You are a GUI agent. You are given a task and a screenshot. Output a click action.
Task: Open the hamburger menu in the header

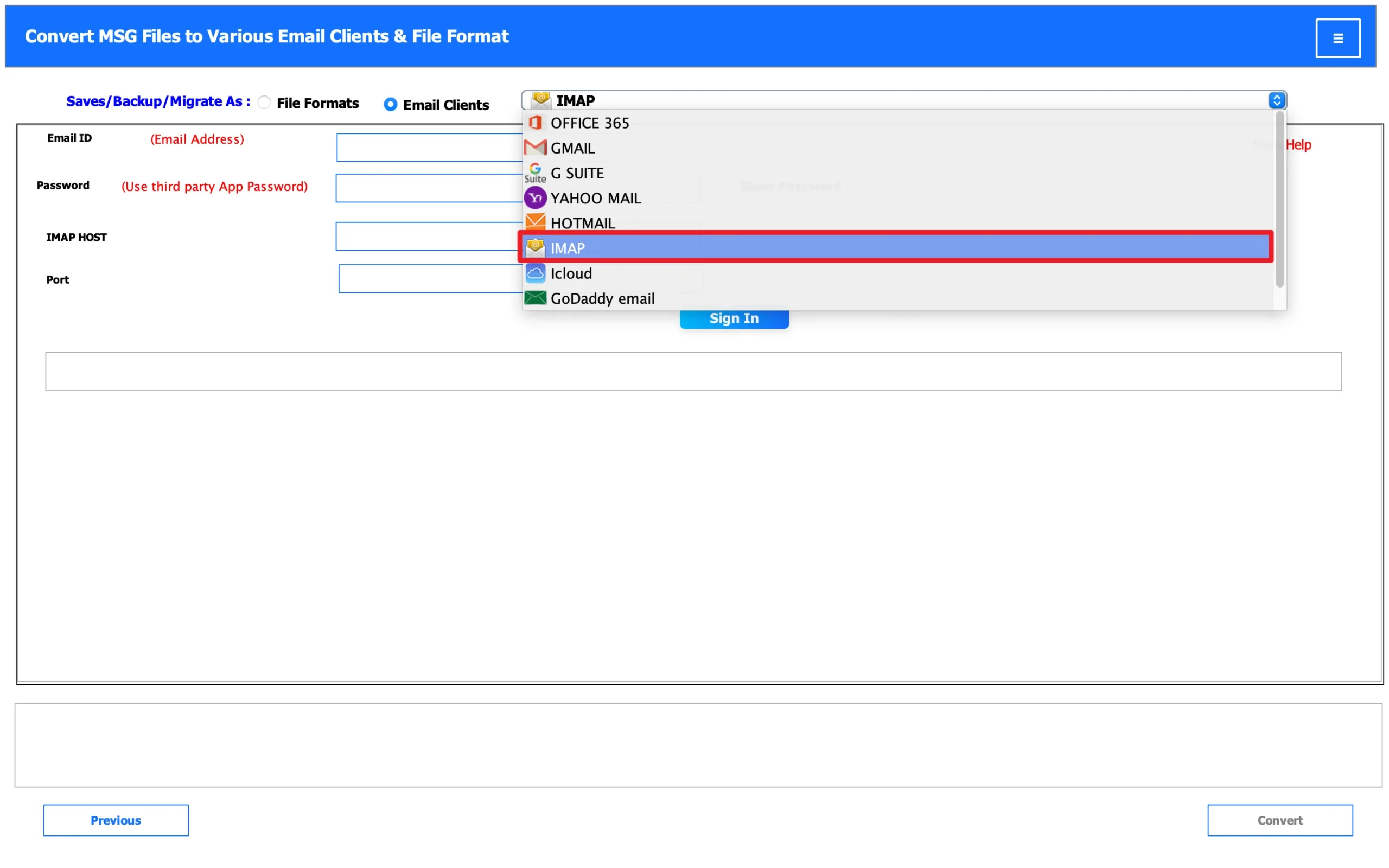pyautogui.click(x=1337, y=38)
